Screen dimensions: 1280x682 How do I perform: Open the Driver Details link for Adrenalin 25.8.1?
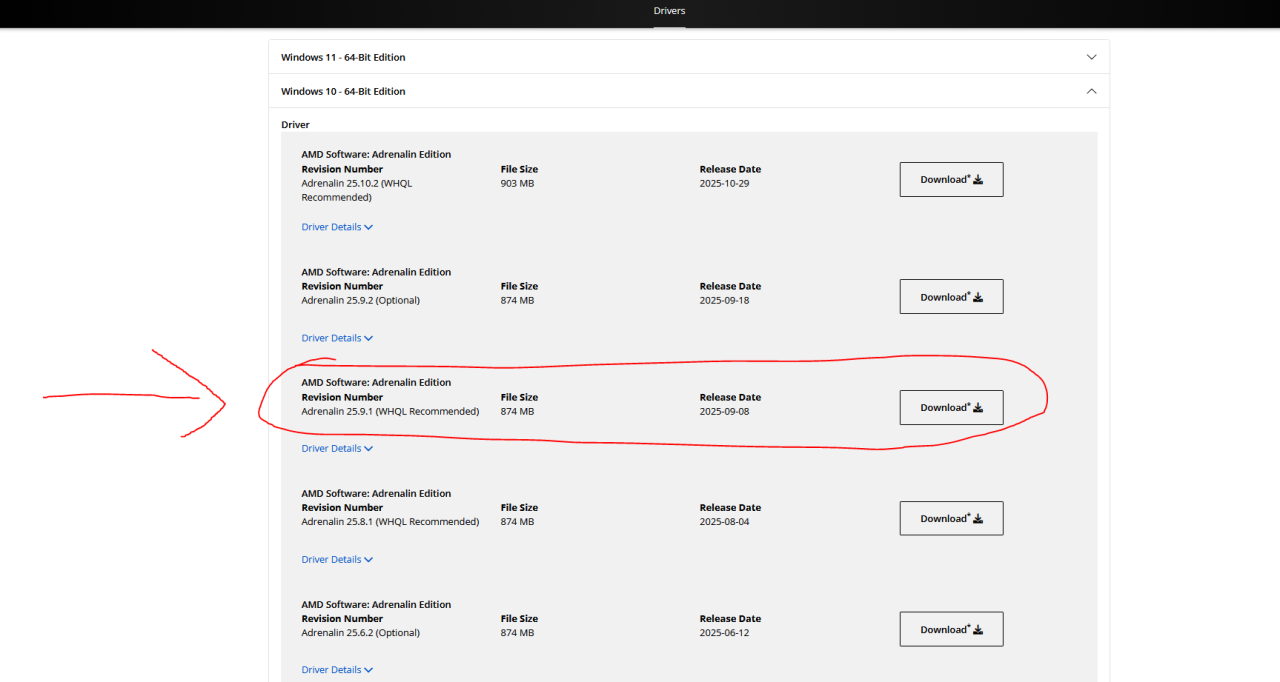(x=331, y=560)
